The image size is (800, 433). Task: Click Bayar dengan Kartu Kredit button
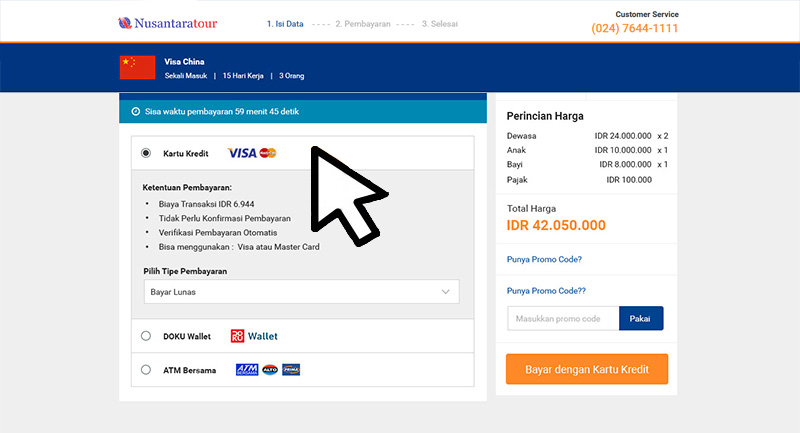pyautogui.click(x=587, y=369)
